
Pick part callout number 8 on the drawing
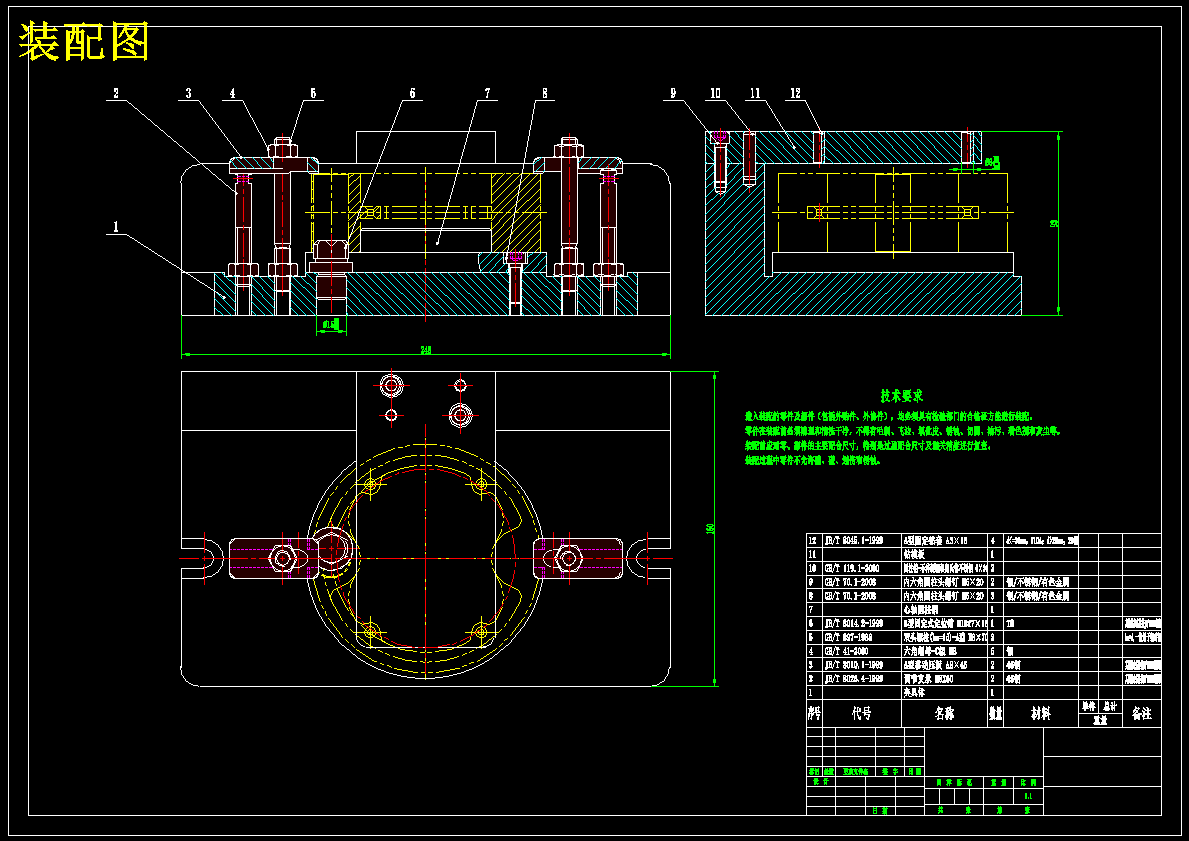point(544,93)
